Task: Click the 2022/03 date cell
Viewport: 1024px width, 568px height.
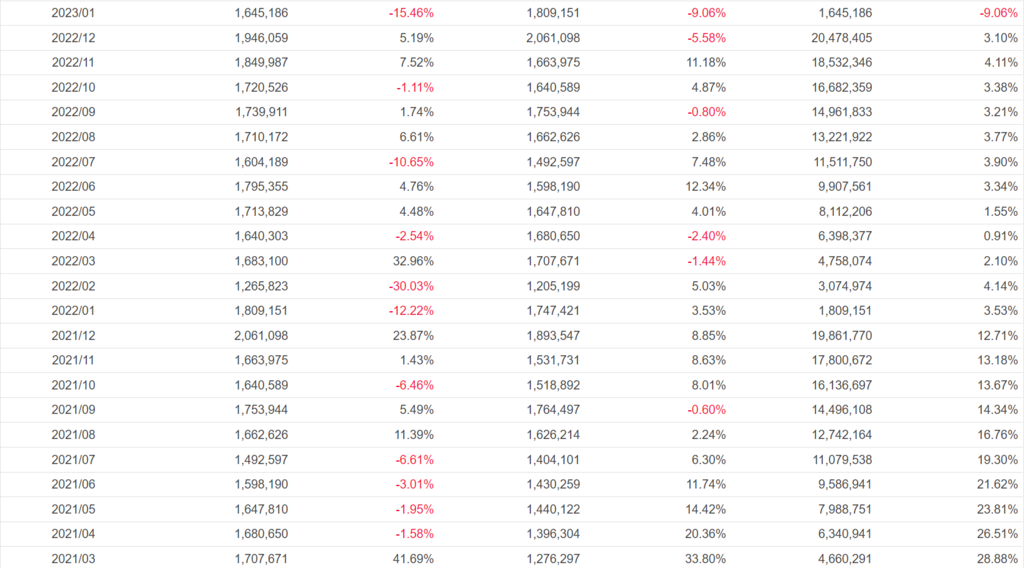Action: point(73,261)
